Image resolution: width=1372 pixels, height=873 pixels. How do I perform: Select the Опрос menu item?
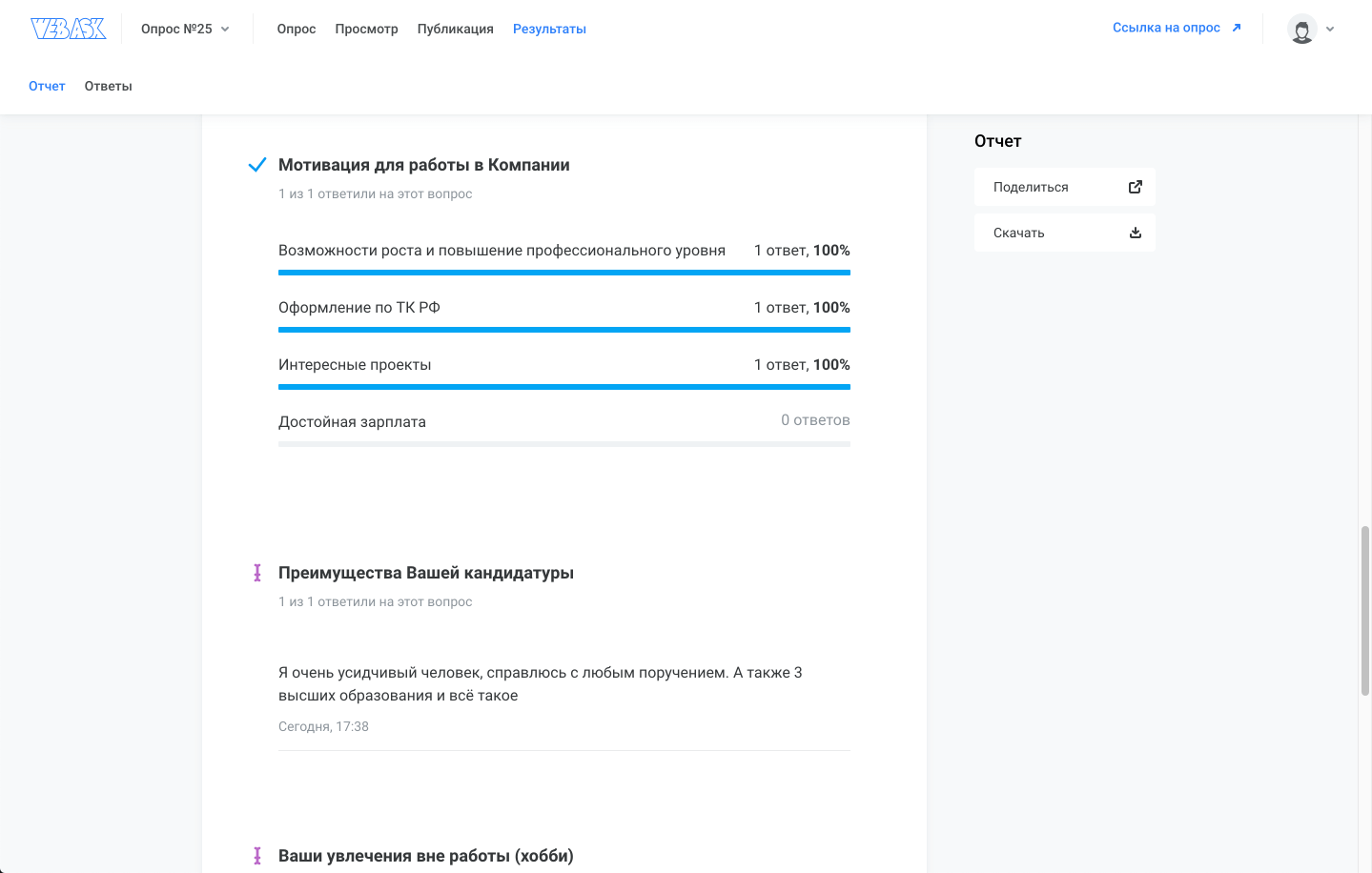[x=296, y=29]
